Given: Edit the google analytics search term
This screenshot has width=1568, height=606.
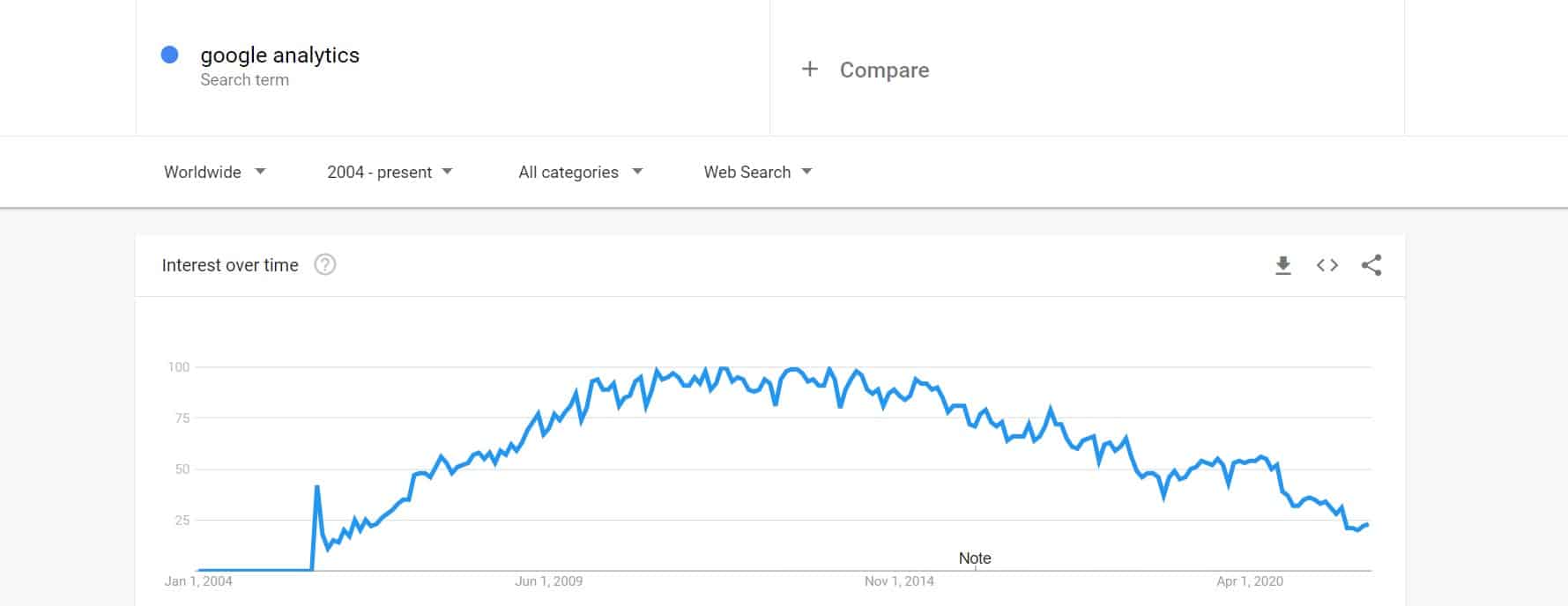Looking at the screenshot, I should click(279, 55).
